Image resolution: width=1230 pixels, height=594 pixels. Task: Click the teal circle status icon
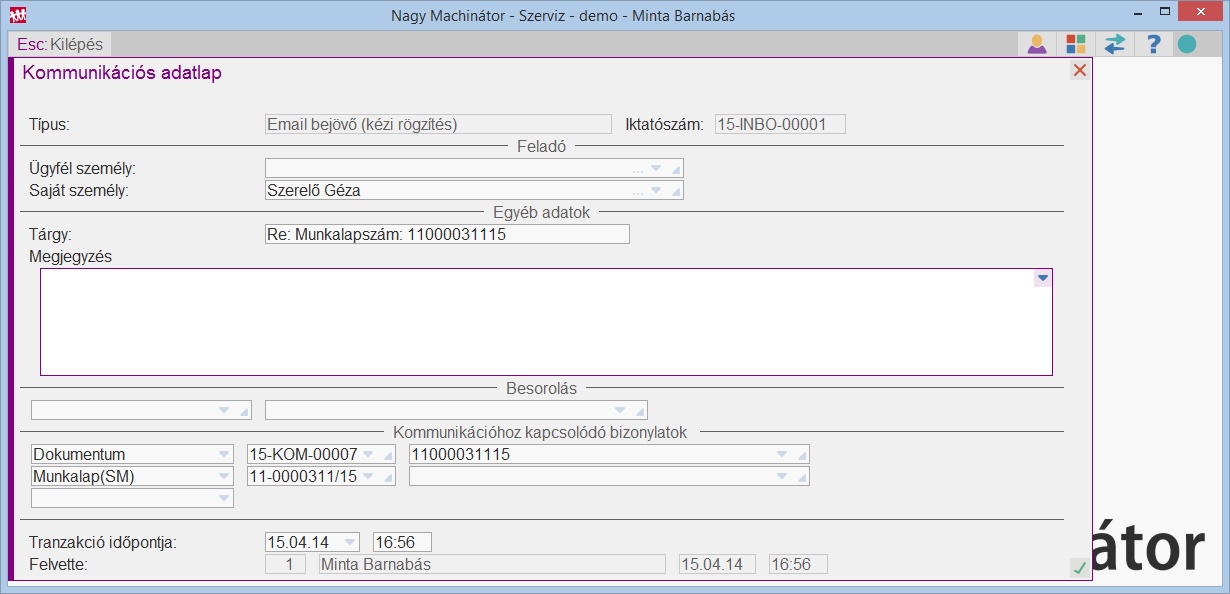point(1187,44)
